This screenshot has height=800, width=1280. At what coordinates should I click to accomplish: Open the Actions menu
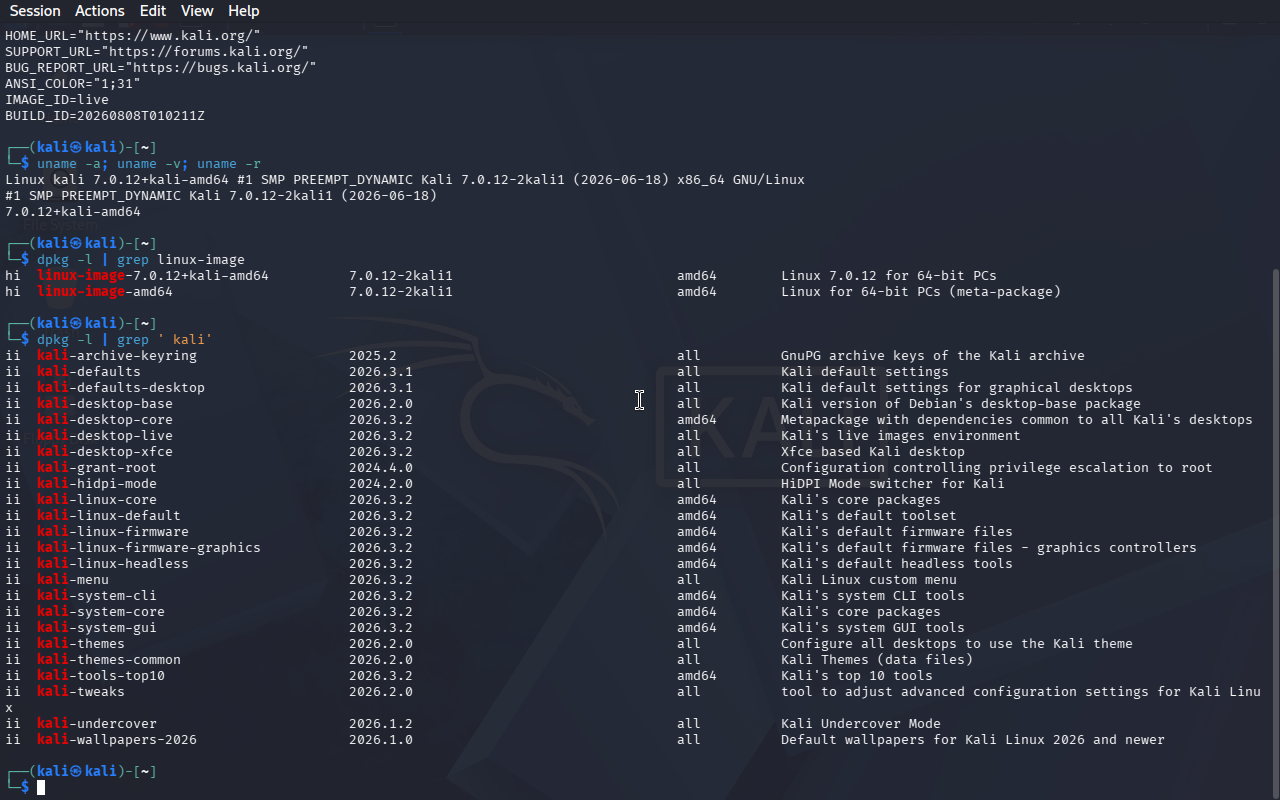point(100,11)
